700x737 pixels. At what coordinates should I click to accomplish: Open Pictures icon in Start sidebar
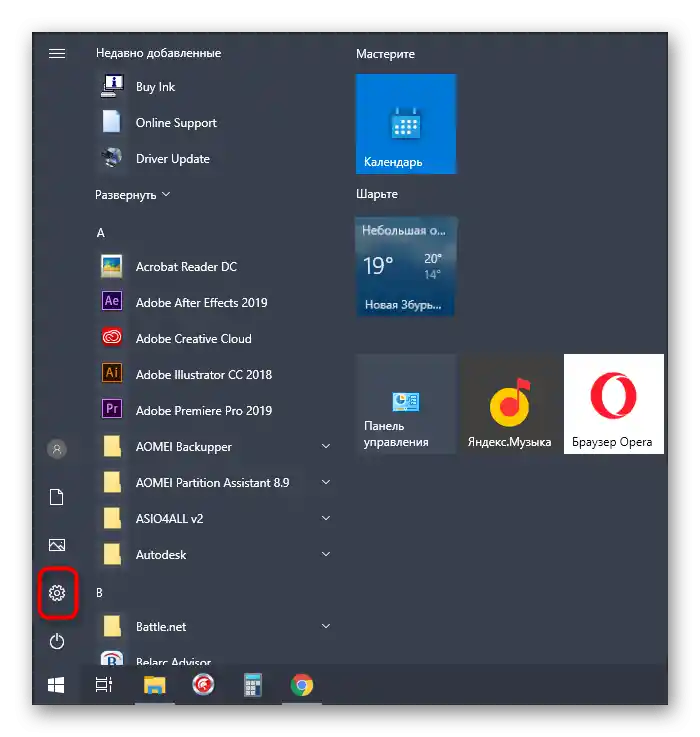tap(57, 545)
